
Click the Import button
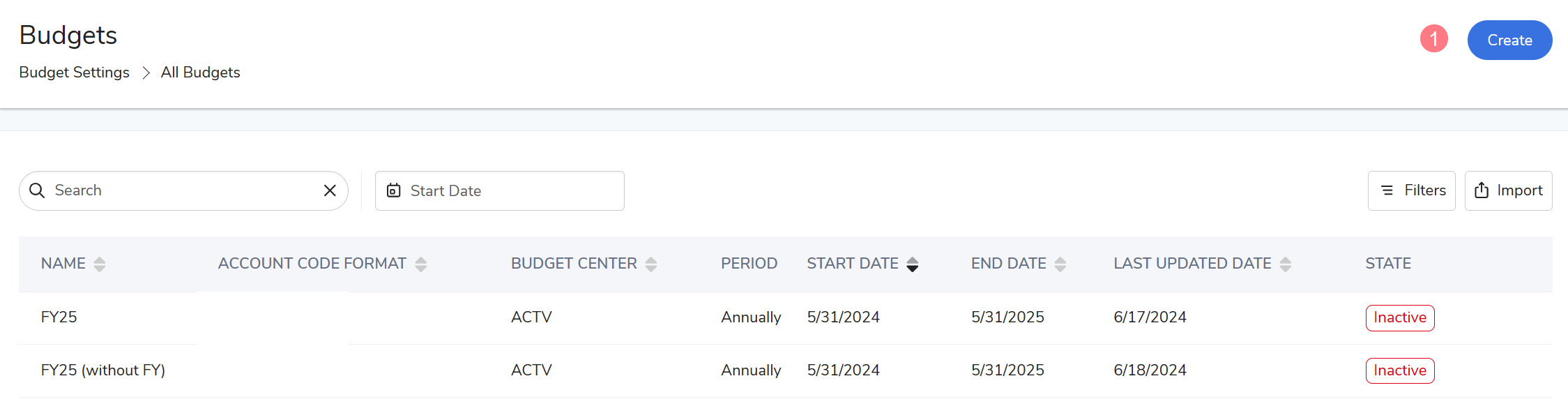coord(1509,190)
